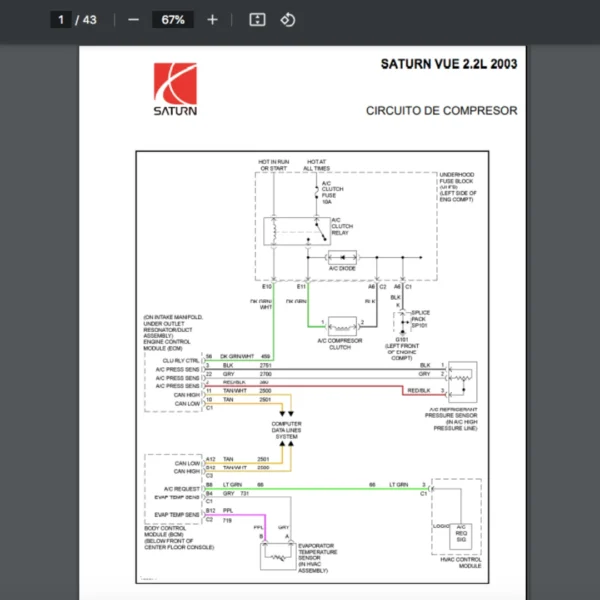Click the ENGINE CONTROL MODULE (ECM) label
The height and width of the screenshot is (600, 600).
coord(166,345)
